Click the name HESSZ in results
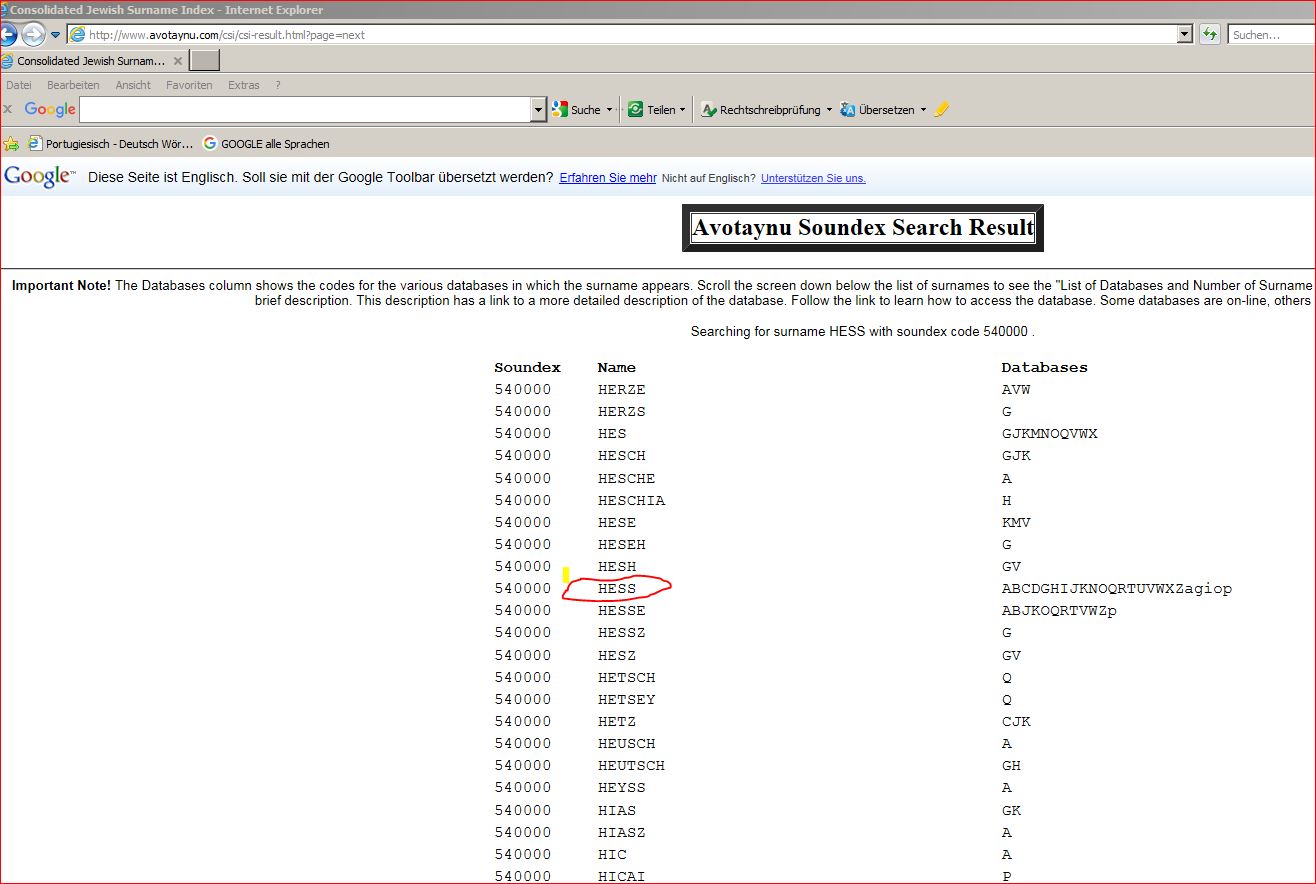Image resolution: width=1316 pixels, height=884 pixels. click(x=622, y=632)
